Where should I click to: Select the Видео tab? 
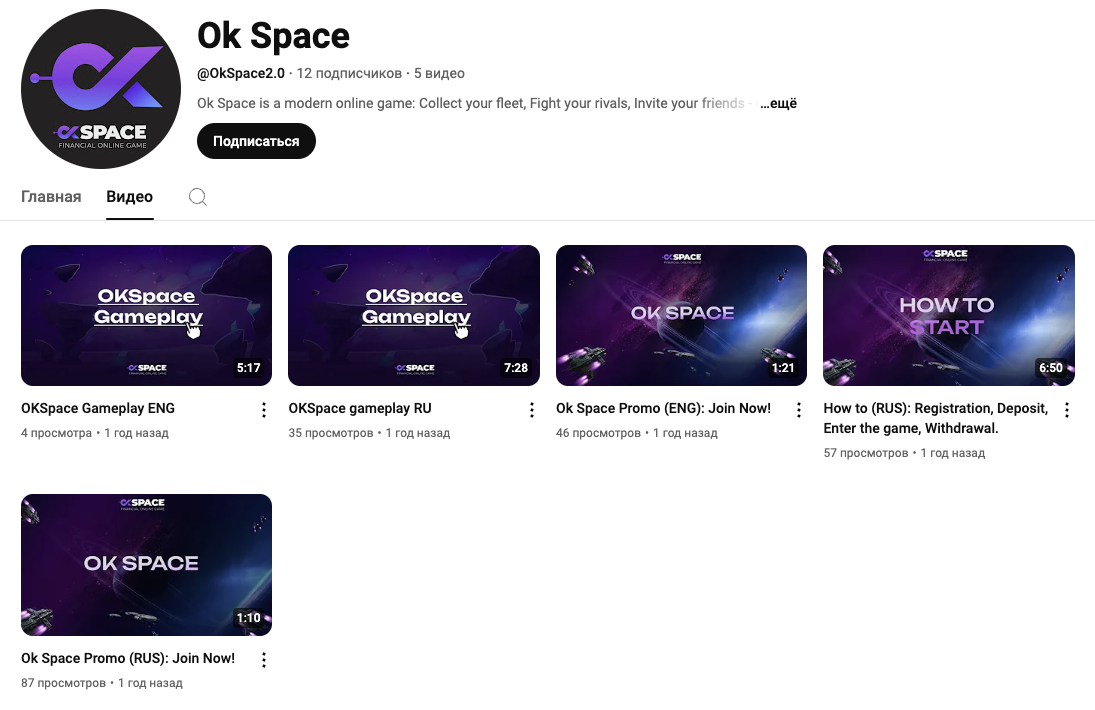[130, 197]
